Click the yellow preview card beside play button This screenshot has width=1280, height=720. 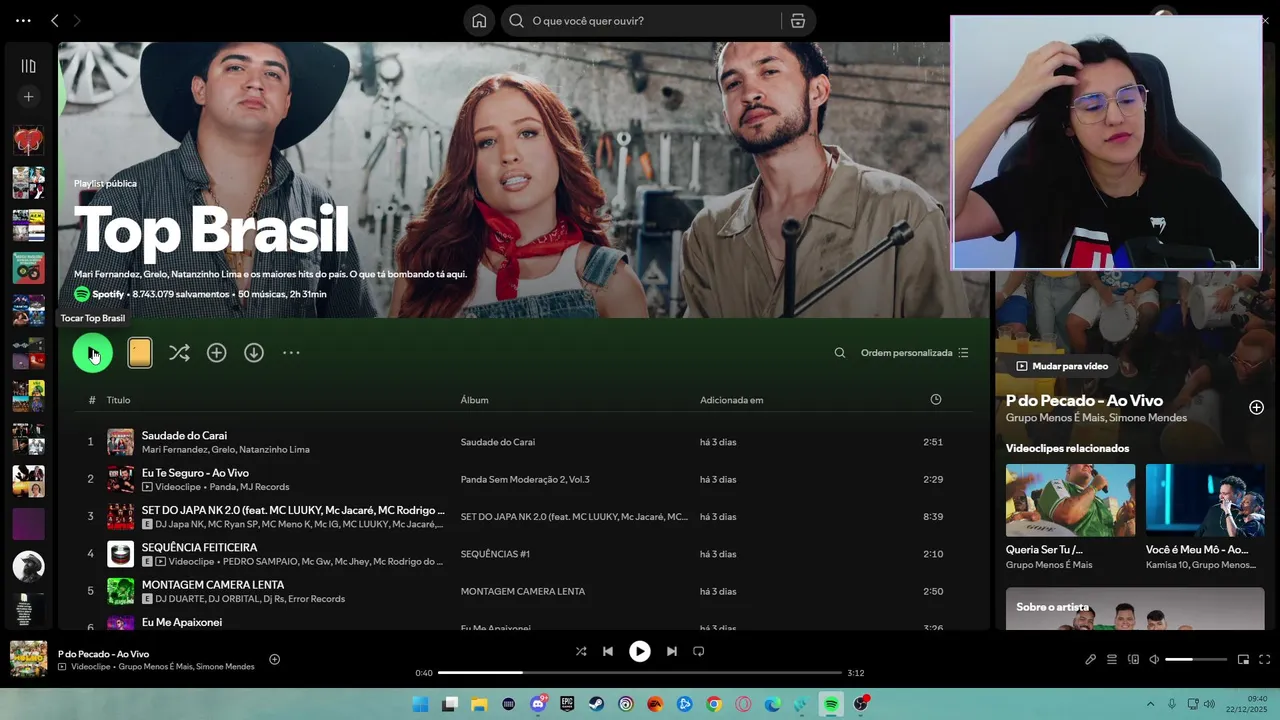[x=140, y=353]
